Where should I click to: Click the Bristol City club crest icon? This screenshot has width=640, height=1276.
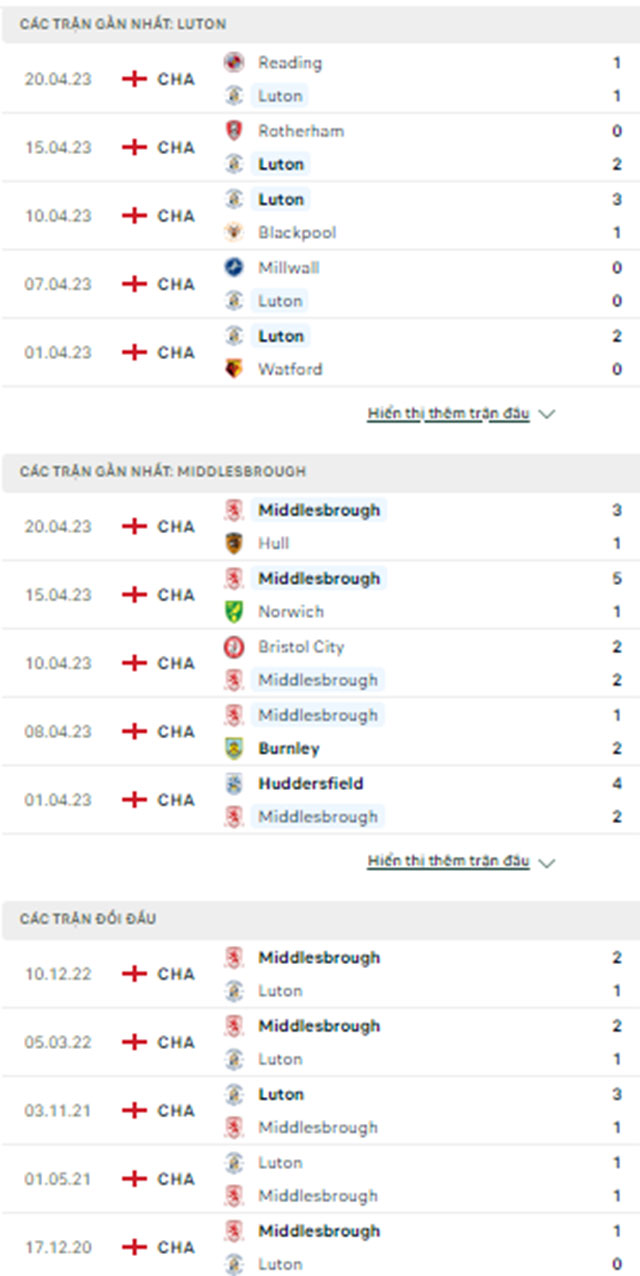(234, 647)
